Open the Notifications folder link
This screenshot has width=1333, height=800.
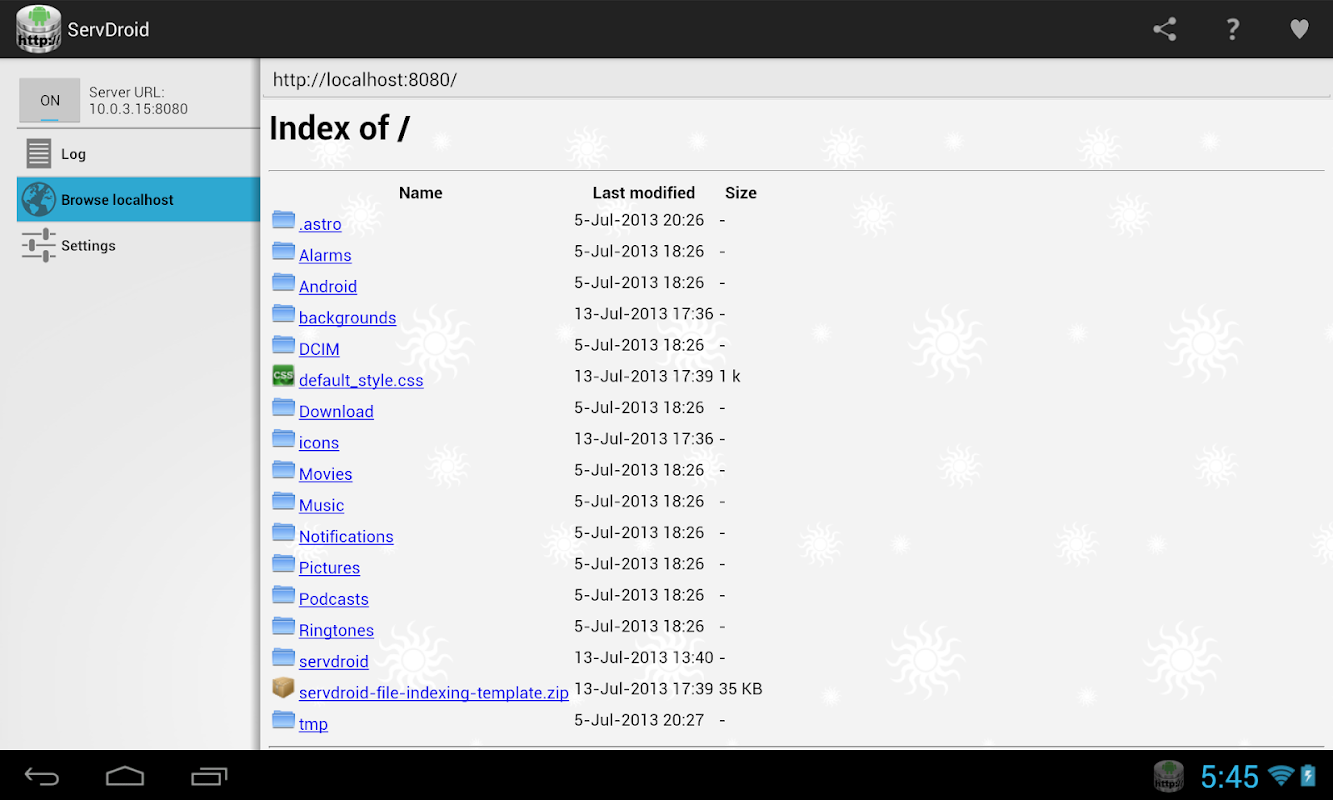[x=346, y=536]
